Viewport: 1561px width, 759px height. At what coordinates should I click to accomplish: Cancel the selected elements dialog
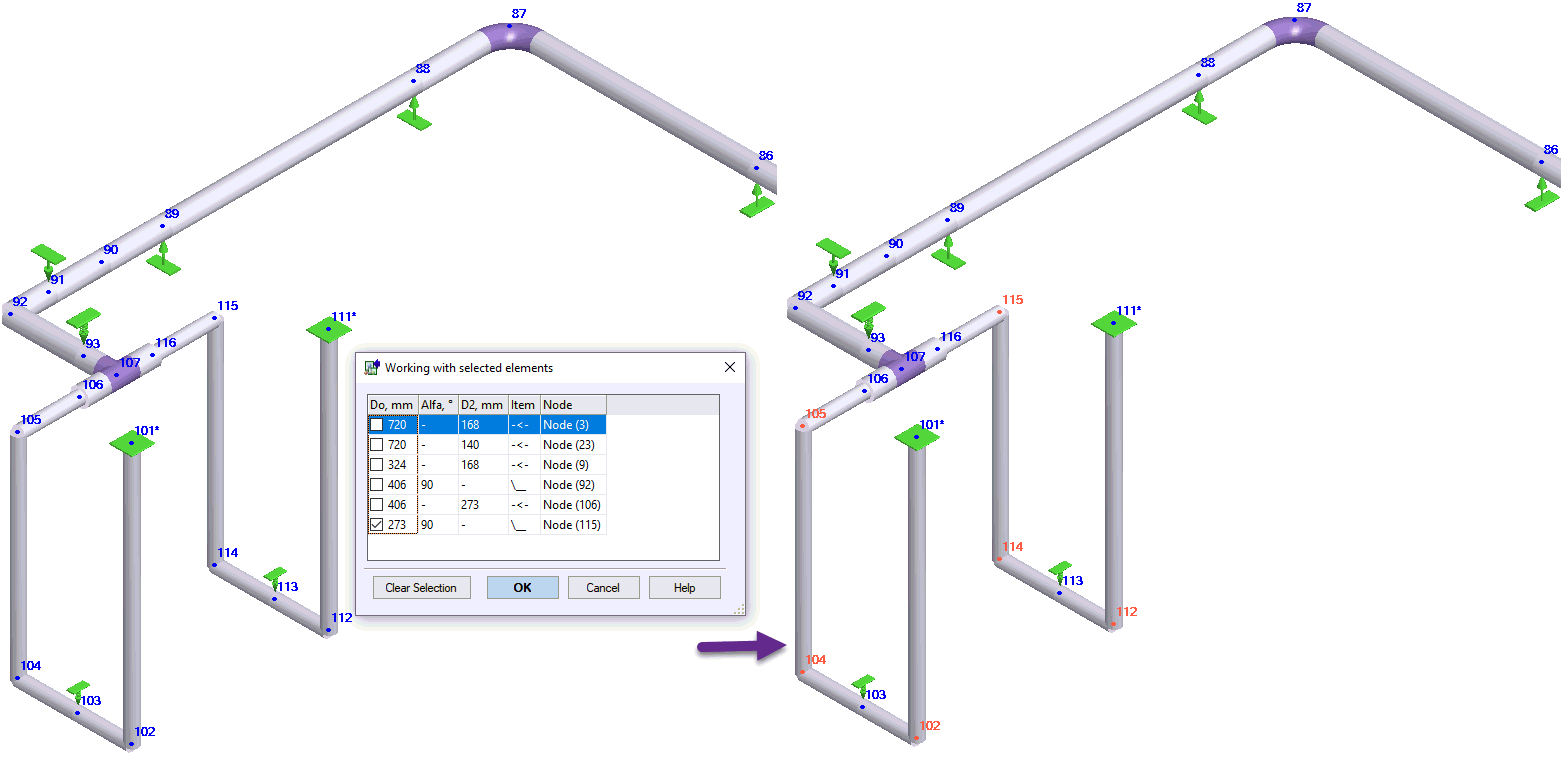click(x=603, y=588)
